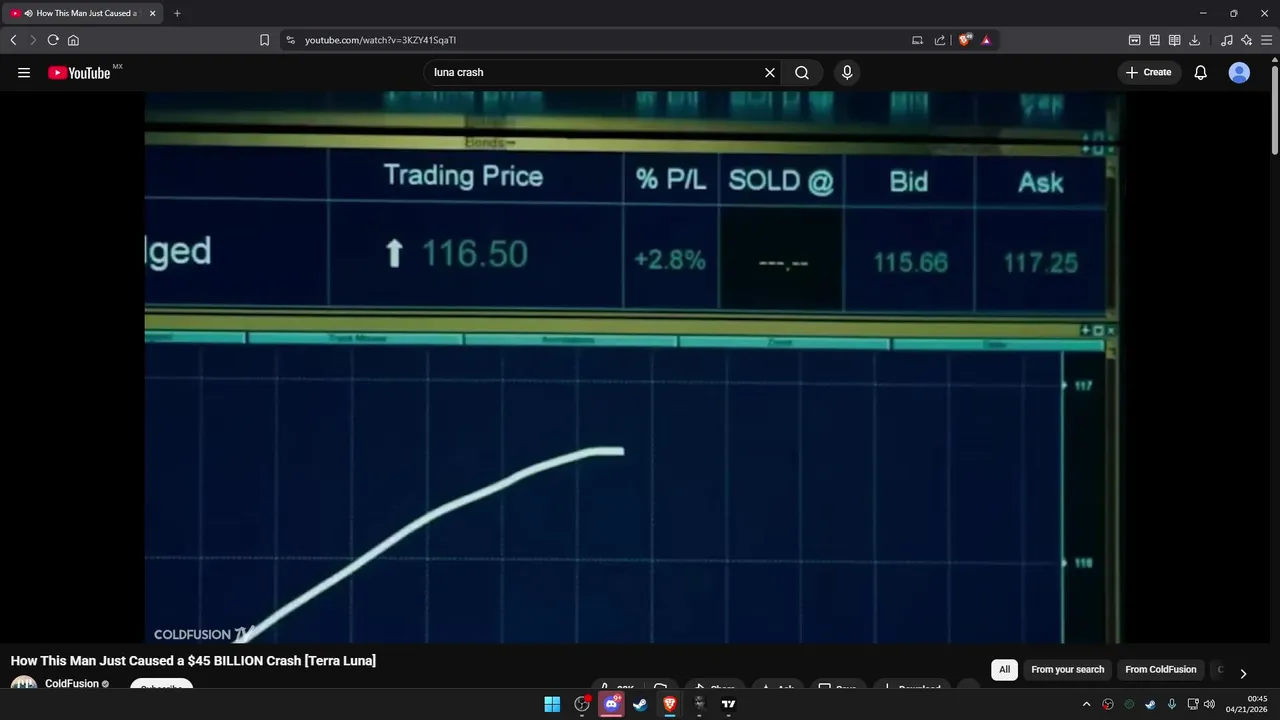Open Brave browser in the taskbar
1280x720 pixels.
[670, 704]
